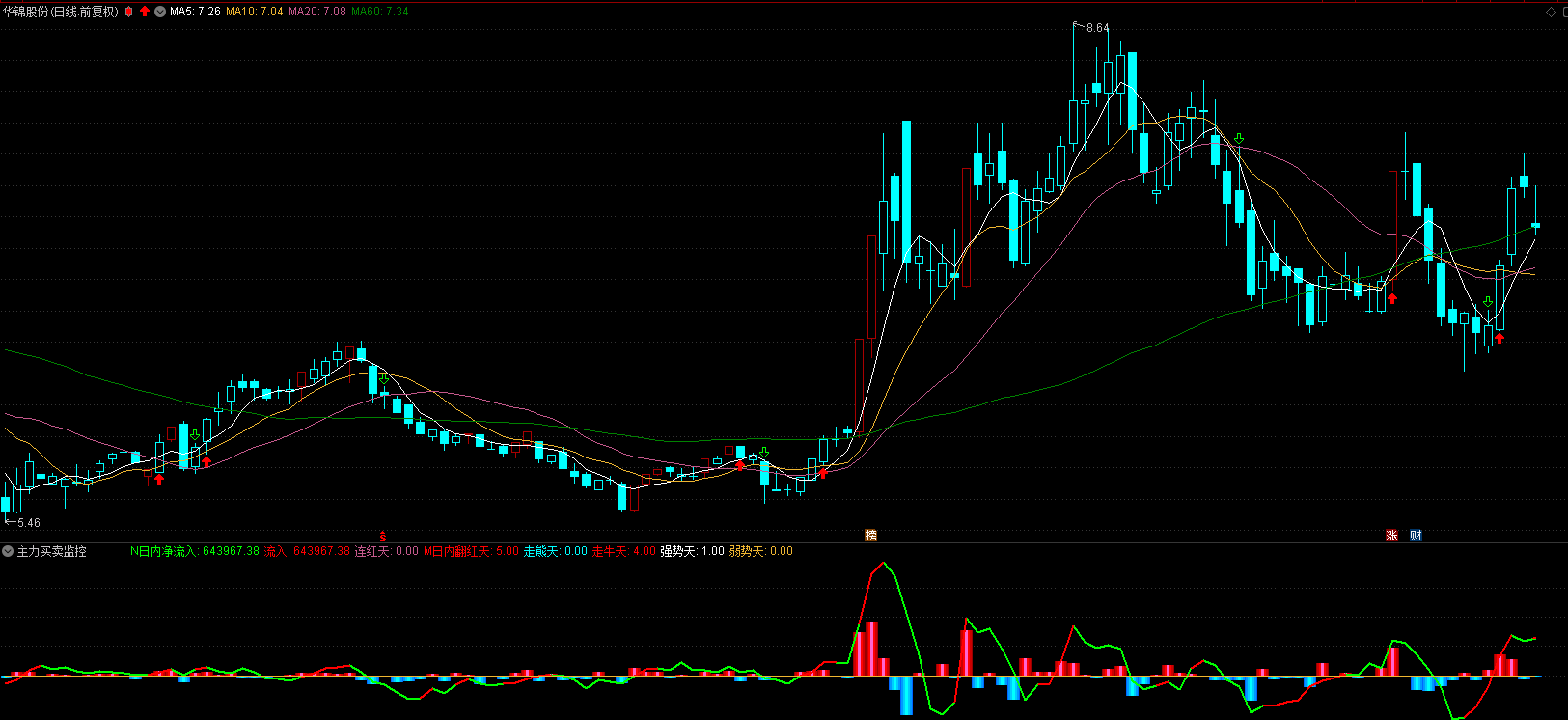
Task: Click the red S marker on timeline
Action: (x=383, y=536)
